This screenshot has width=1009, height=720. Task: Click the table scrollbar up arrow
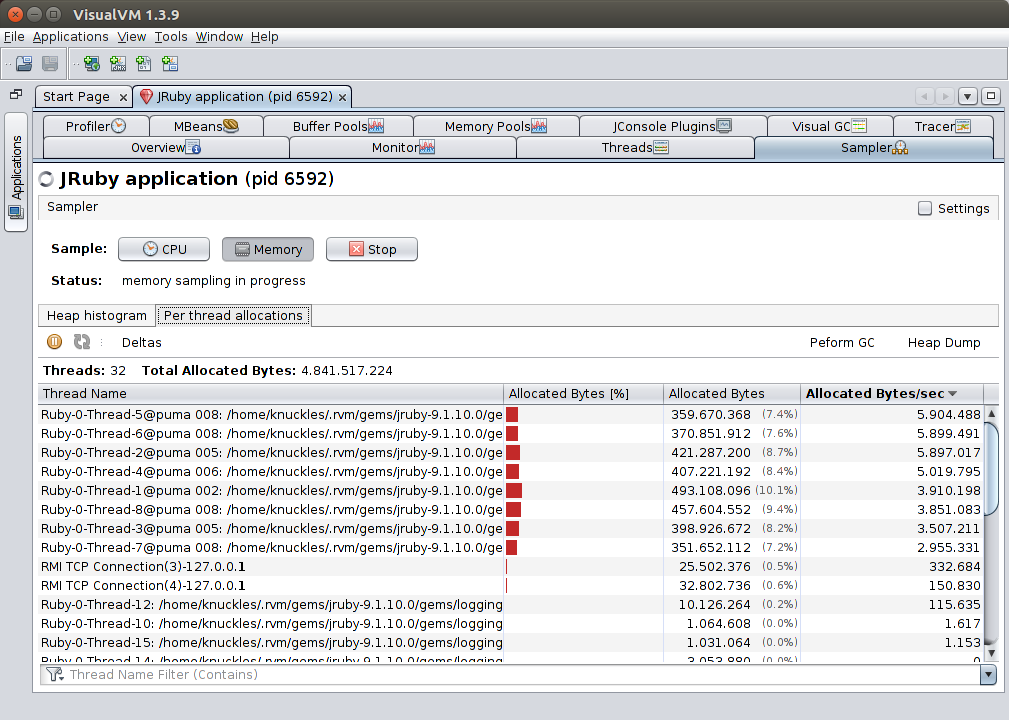pos(992,413)
